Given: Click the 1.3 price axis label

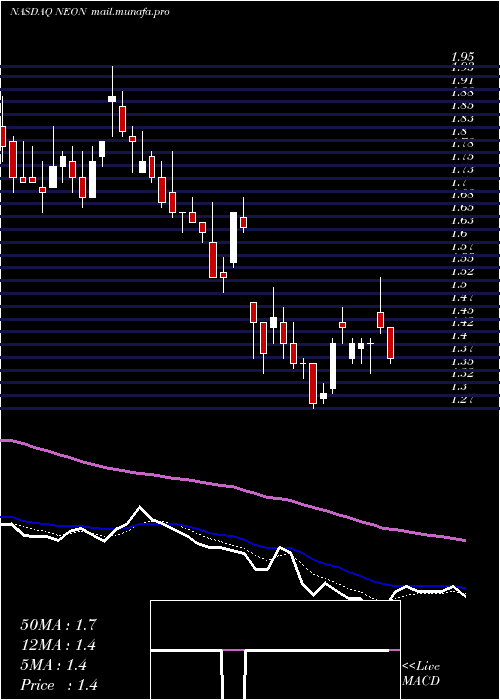Looking at the screenshot, I should [459, 386].
